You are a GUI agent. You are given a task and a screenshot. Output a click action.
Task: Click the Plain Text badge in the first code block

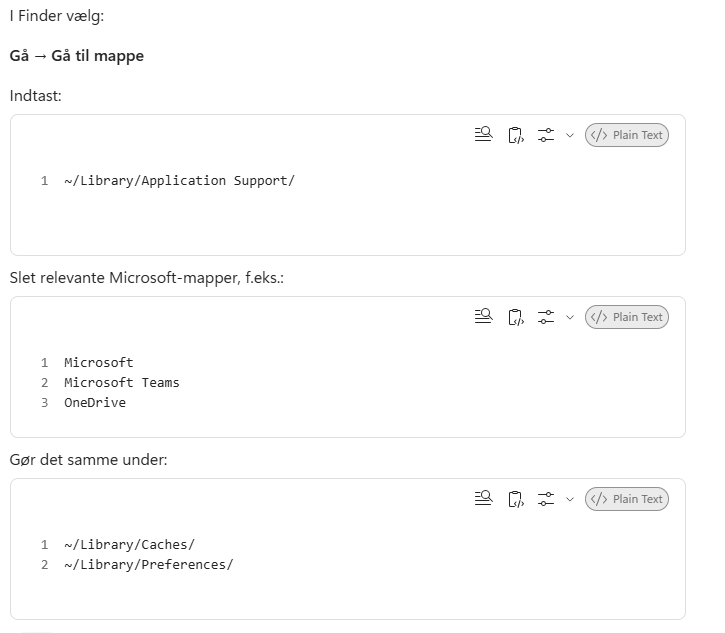[627, 135]
